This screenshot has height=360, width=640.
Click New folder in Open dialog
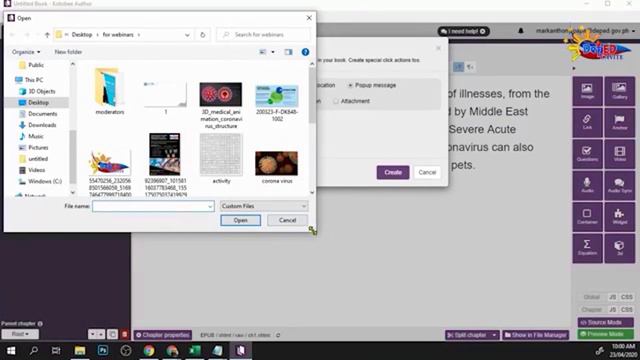[x=68, y=52]
